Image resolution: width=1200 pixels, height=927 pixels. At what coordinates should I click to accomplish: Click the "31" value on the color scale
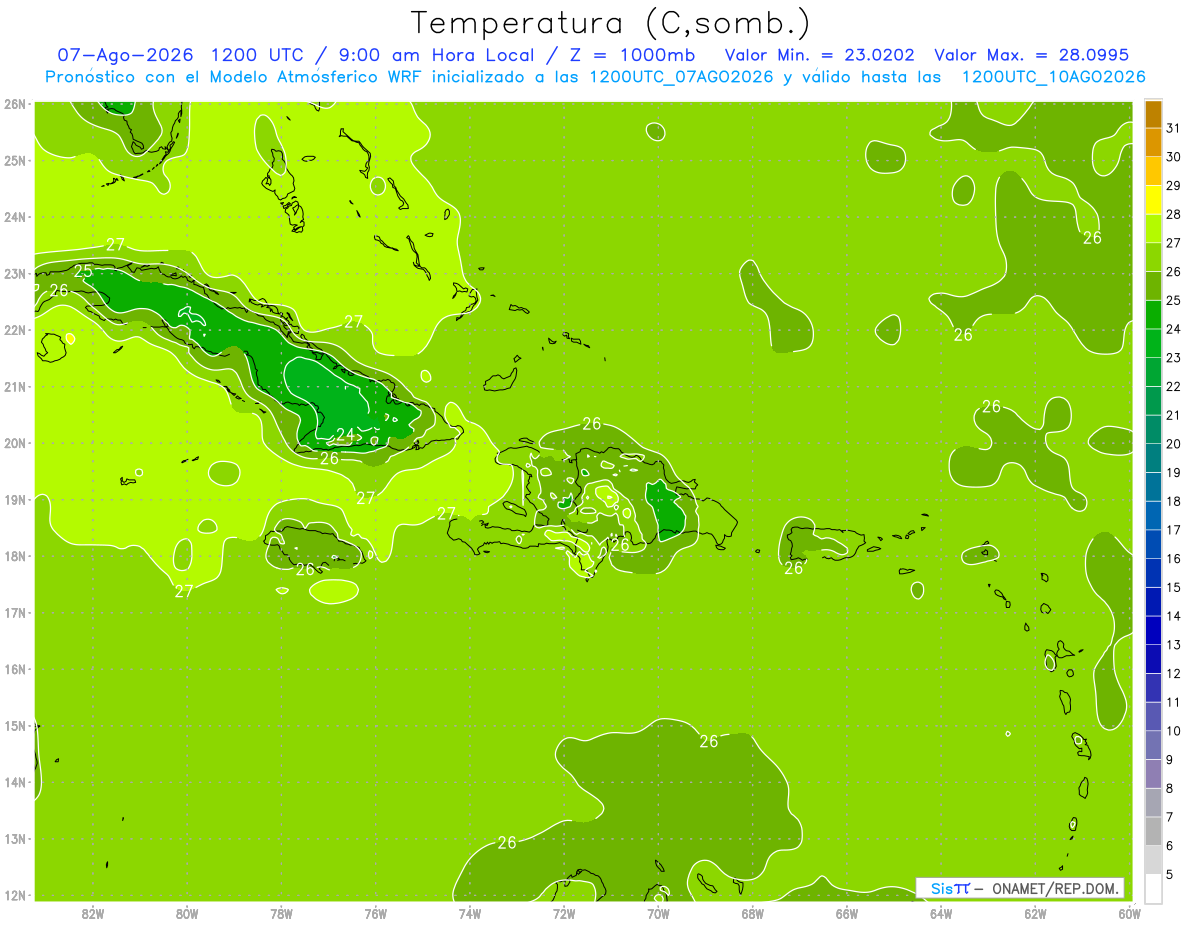[1173, 128]
